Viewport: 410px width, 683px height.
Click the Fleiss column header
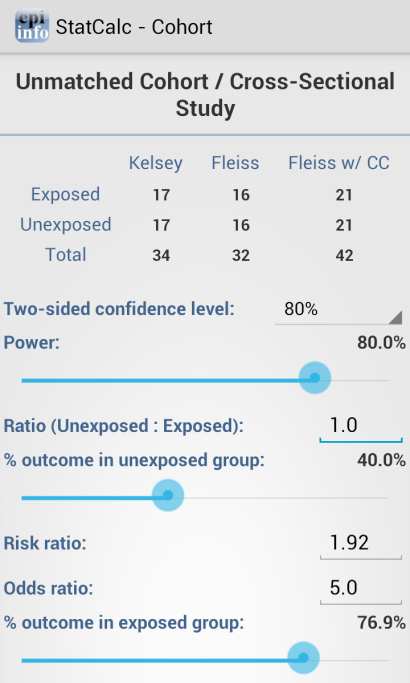(235, 163)
